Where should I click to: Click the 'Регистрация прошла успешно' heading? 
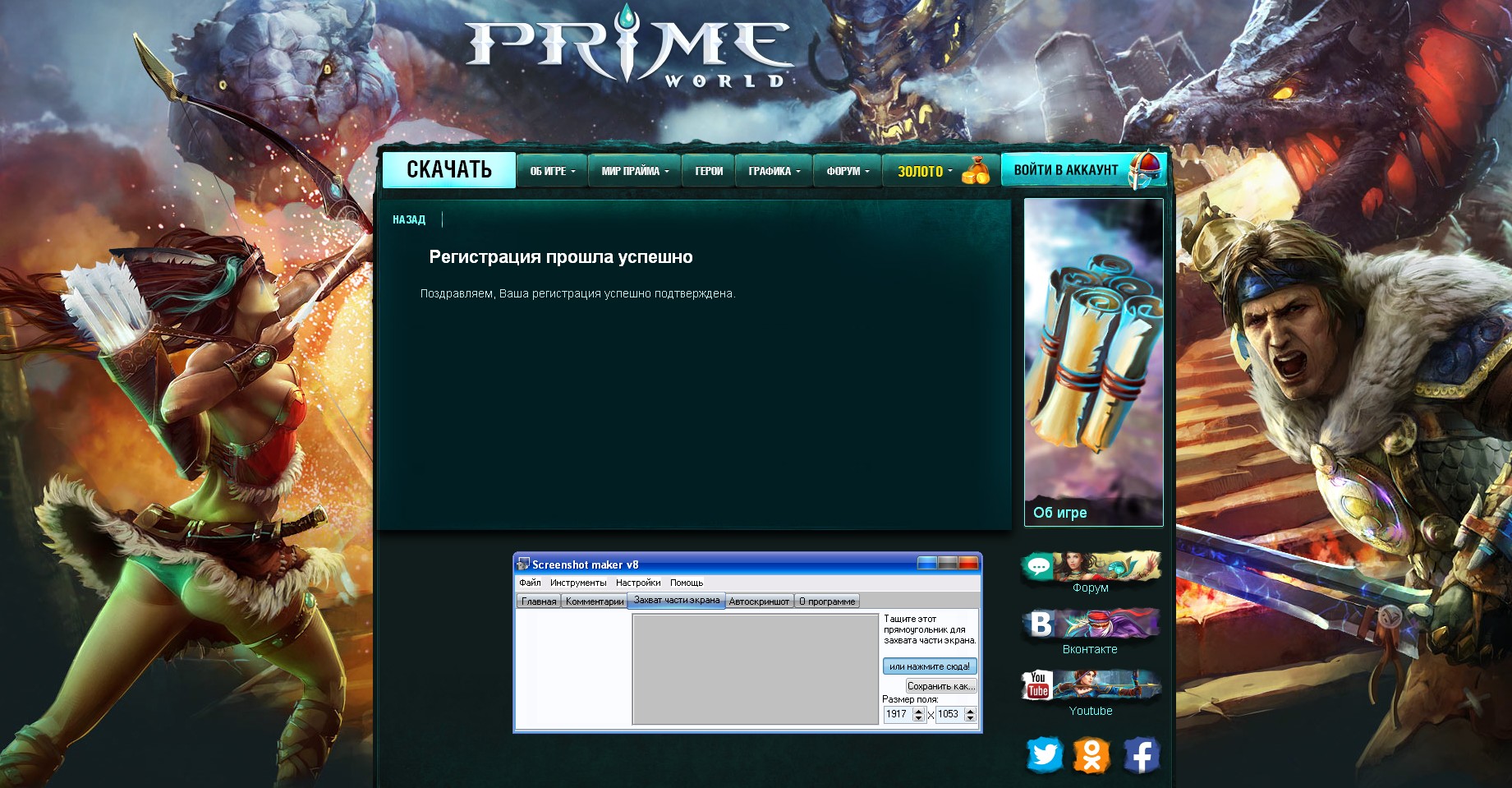[561, 257]
